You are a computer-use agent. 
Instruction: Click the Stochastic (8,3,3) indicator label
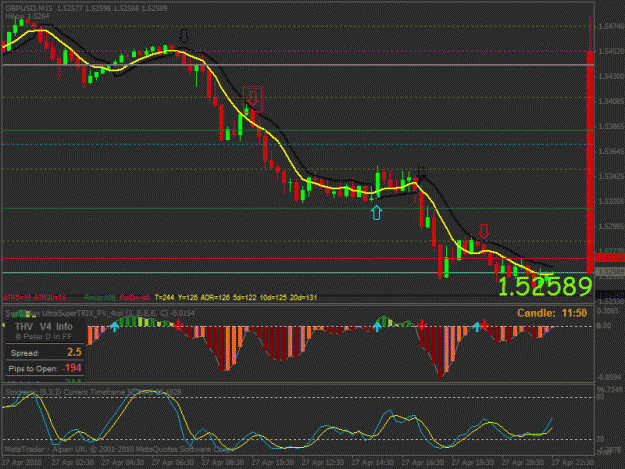[93, 392]
